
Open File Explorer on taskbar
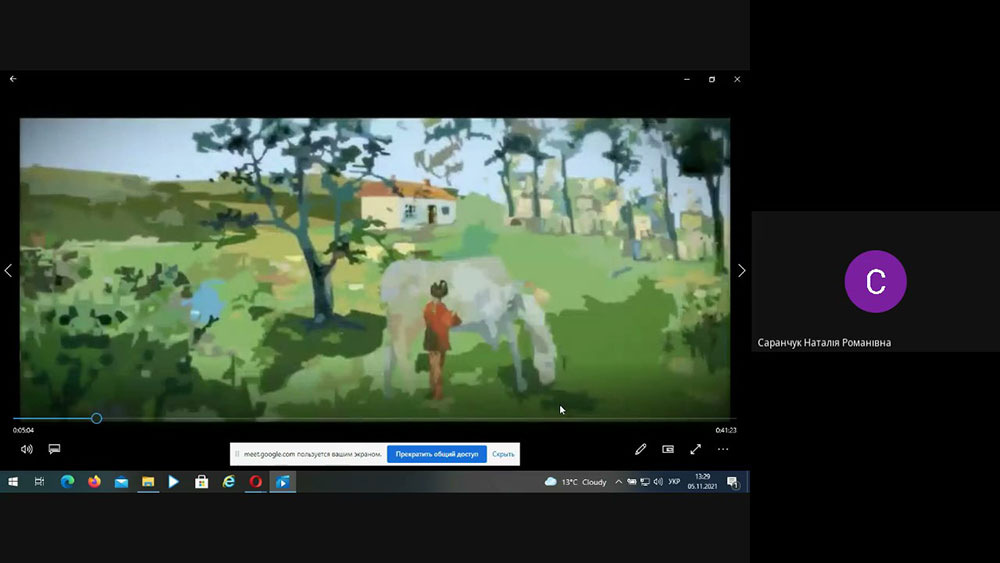click(148, 482)
